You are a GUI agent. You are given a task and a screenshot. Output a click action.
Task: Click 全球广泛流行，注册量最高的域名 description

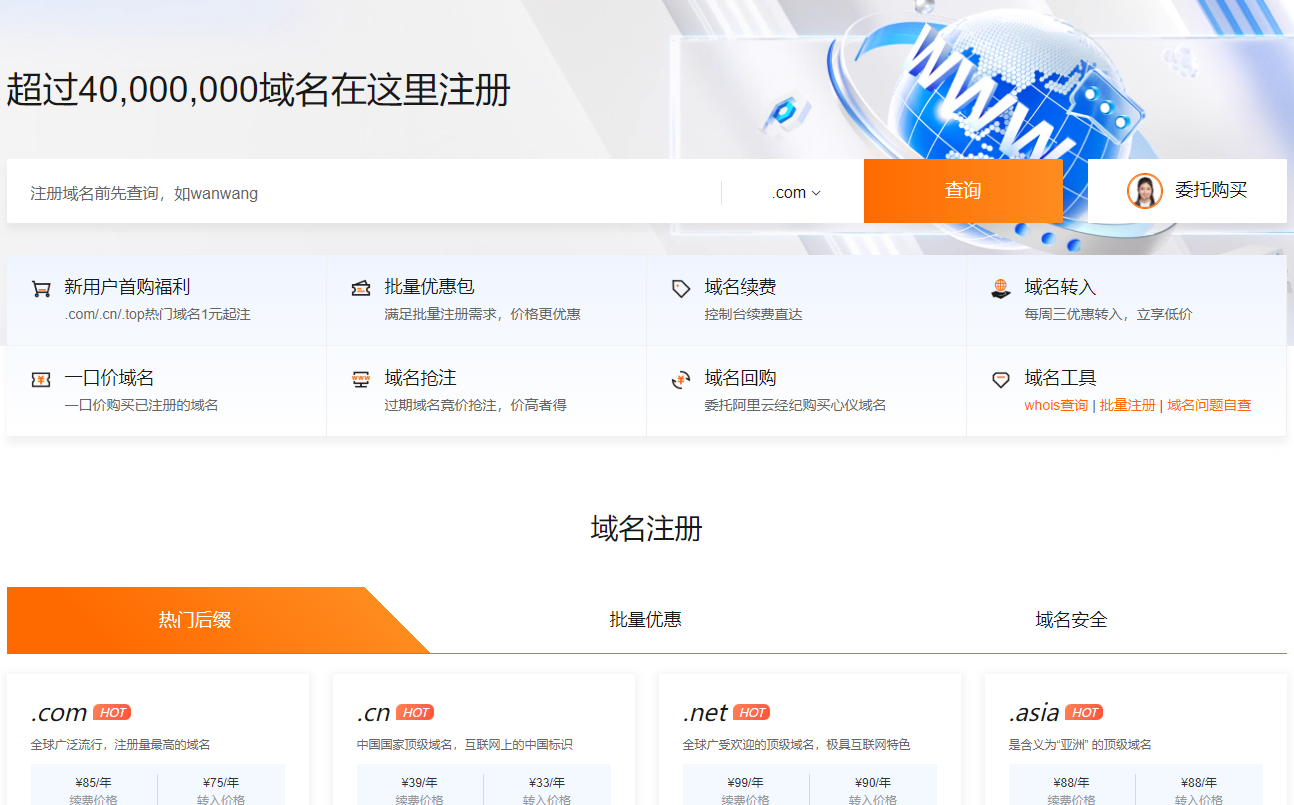[121, 745]
